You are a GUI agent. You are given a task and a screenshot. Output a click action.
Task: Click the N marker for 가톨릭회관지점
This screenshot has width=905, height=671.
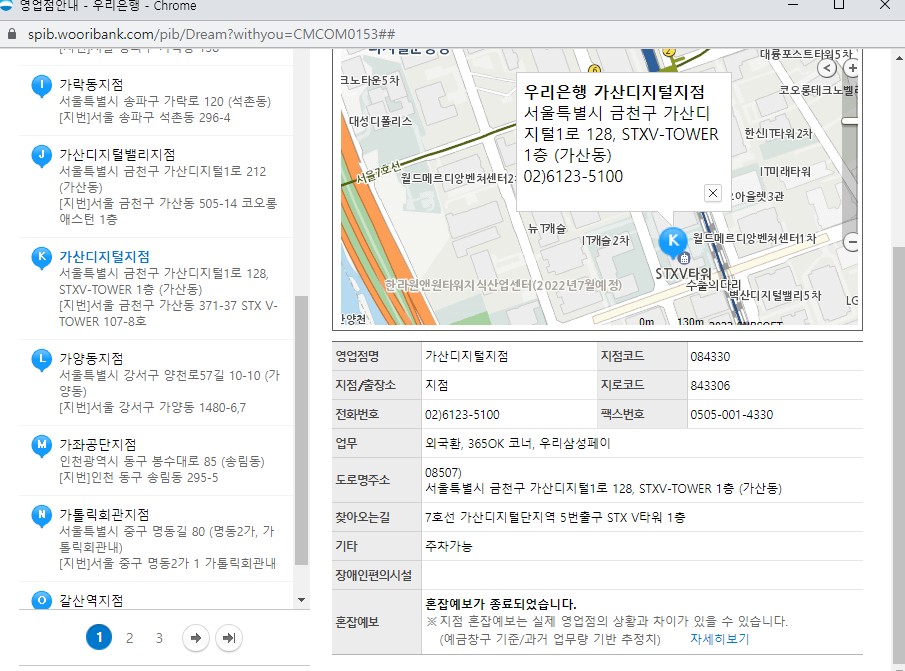[42, 515]
